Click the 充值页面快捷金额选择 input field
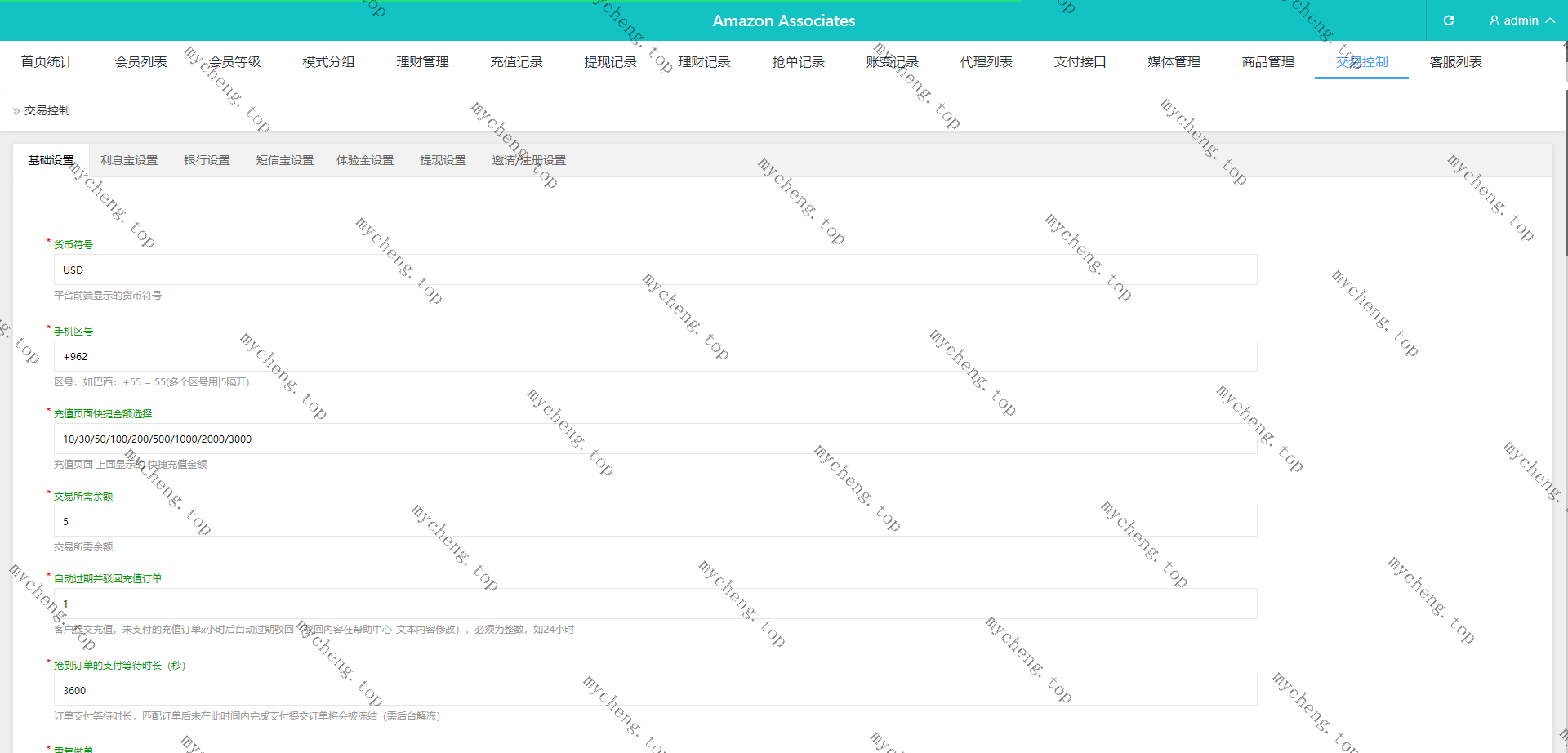The image size is (1568, 753). 655,439
